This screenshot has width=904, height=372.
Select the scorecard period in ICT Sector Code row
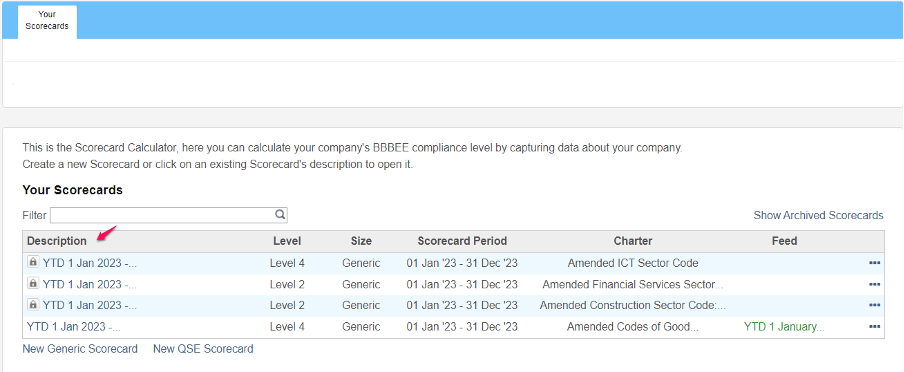coord(462,263)
